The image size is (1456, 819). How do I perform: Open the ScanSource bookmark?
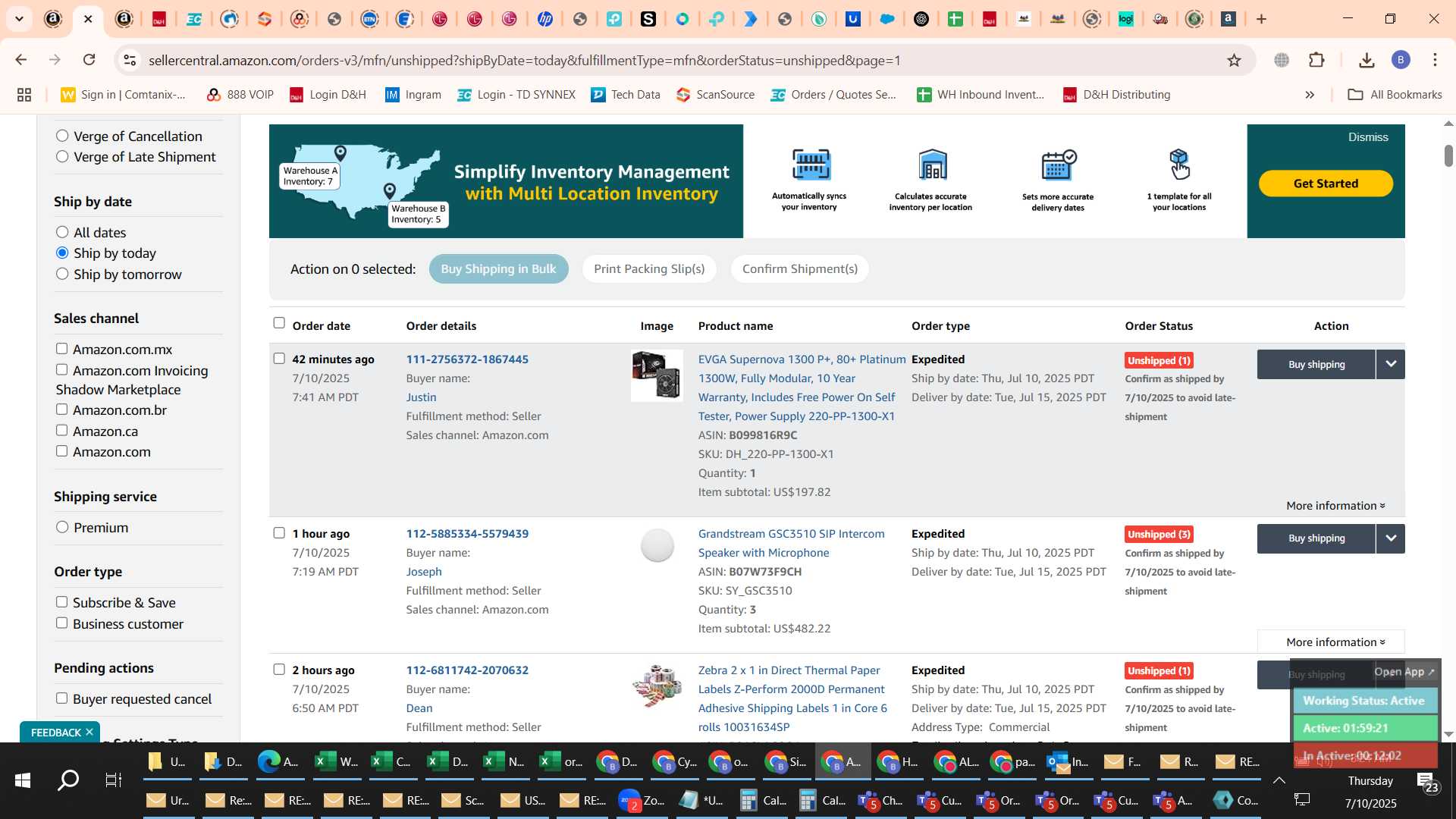[x=715, y=95]
